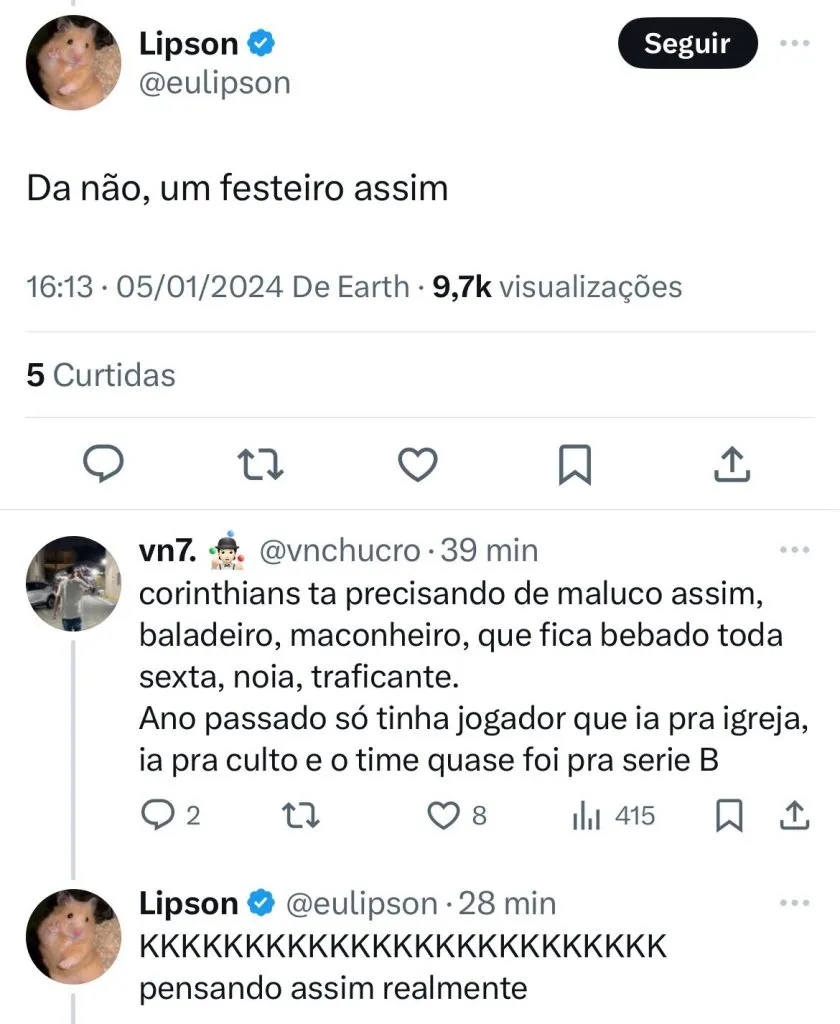Open more options on Lipson's reply
This screenshot has height=1024, width=840.
pos(794,904)
